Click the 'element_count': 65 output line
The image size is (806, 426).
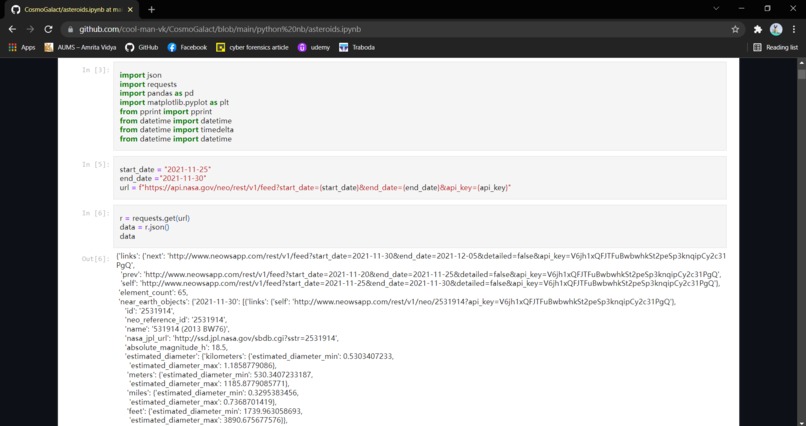tap(154, 292)
